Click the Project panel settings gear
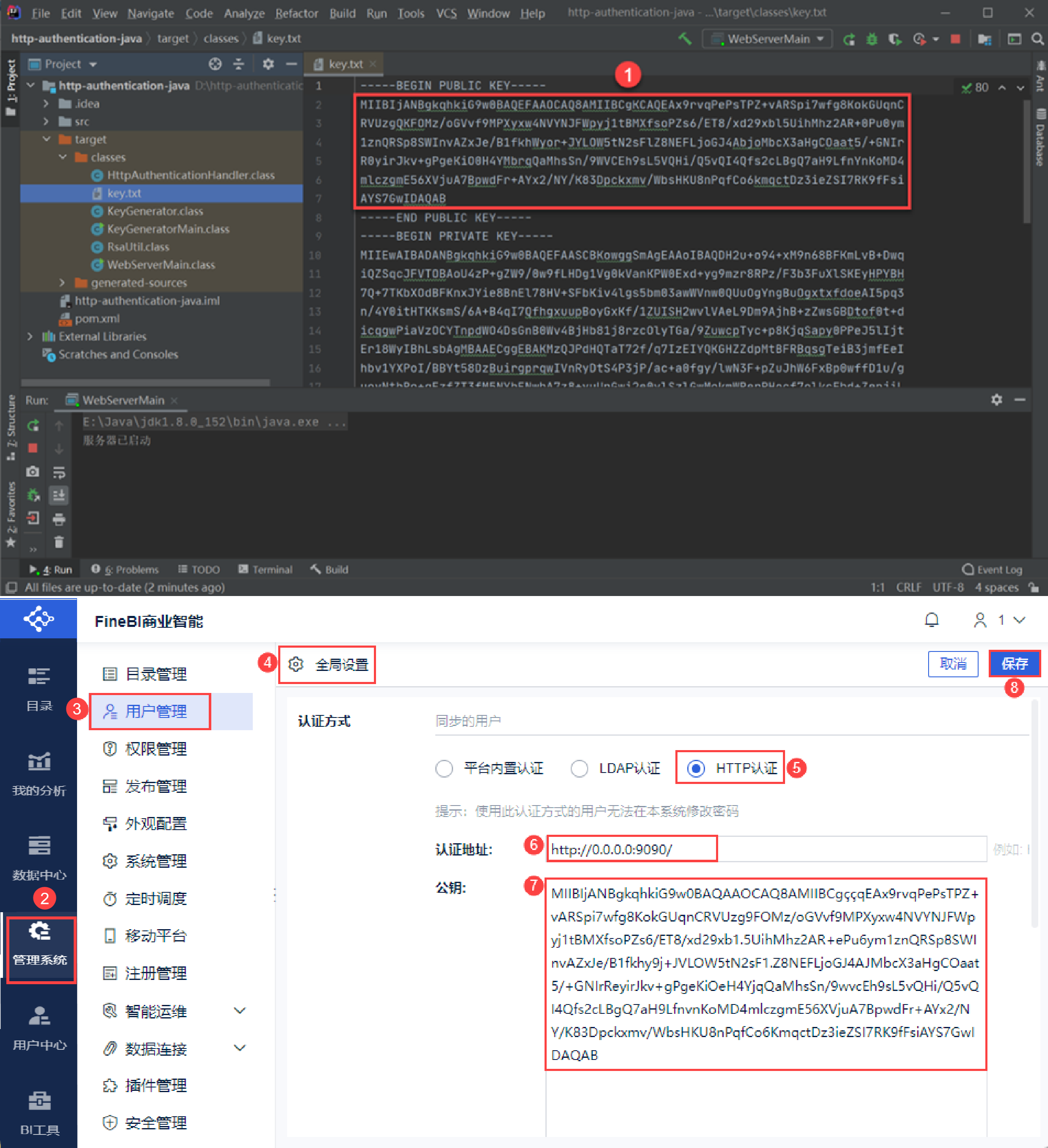This screenshot has height=1148, width=1048. point(268,64)
